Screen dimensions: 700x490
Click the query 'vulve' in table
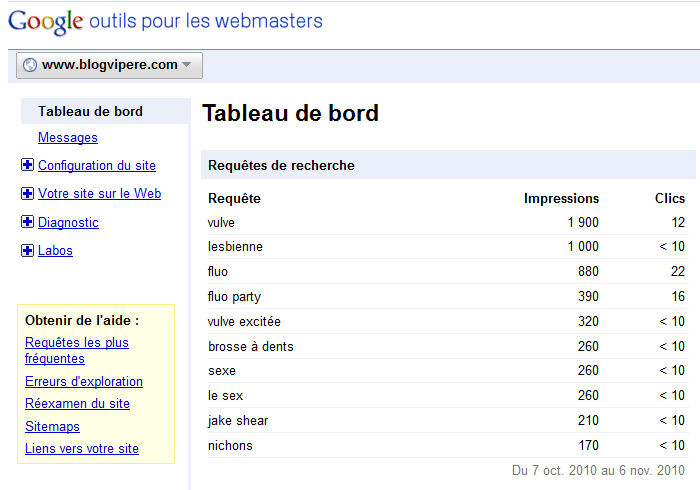[x=221, y=222]
